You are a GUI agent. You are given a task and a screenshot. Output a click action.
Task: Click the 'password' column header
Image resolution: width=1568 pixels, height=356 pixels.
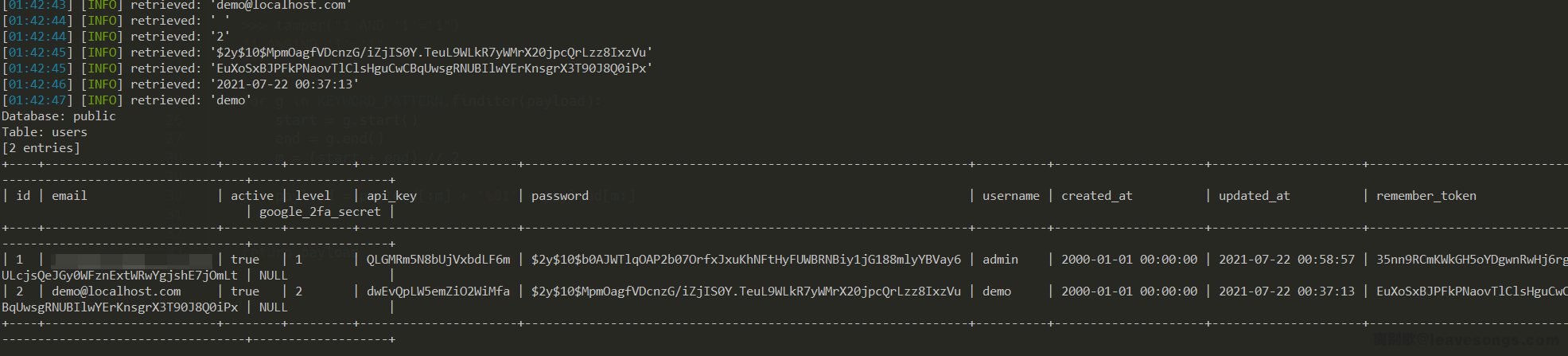560,196
